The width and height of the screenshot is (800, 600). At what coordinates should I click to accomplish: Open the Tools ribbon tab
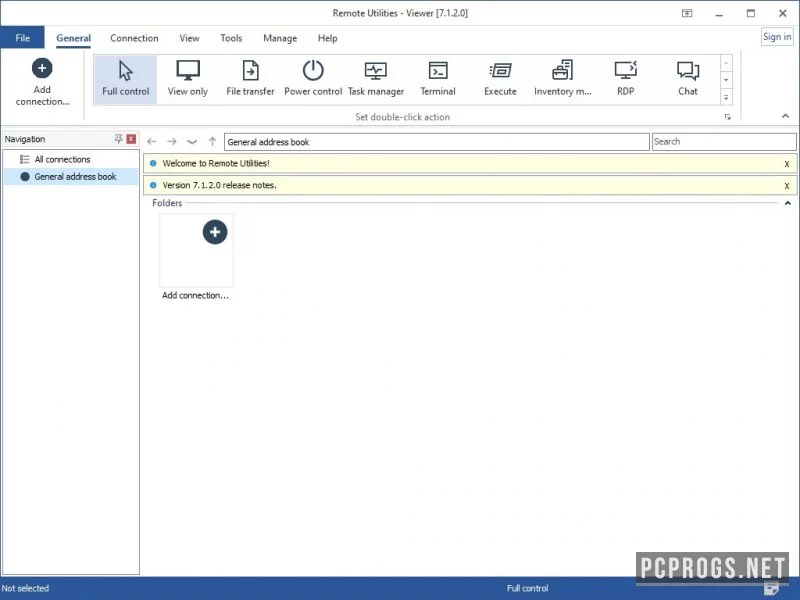click(x=231, y=38)
